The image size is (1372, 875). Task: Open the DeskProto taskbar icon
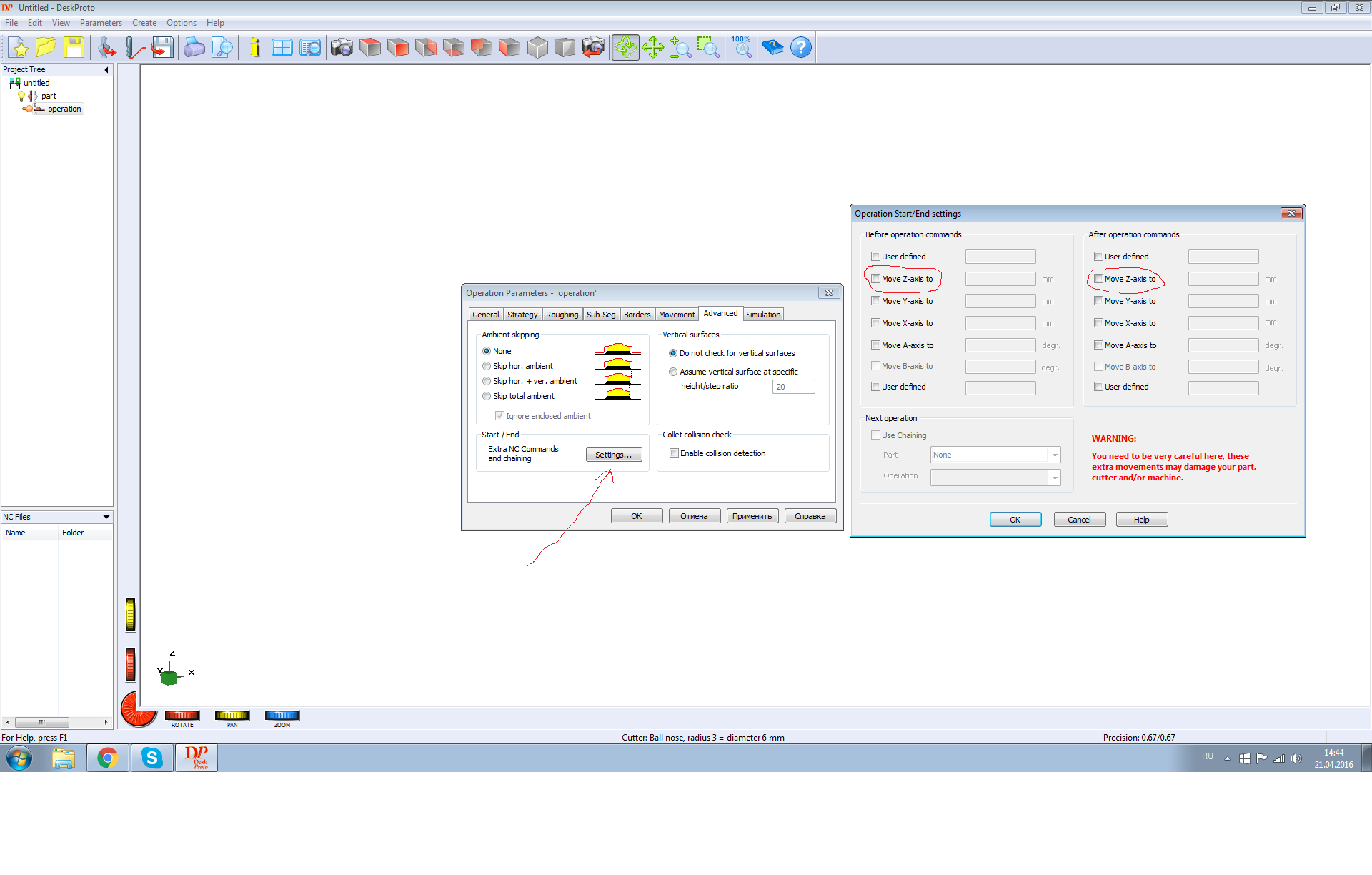point(196,758)
